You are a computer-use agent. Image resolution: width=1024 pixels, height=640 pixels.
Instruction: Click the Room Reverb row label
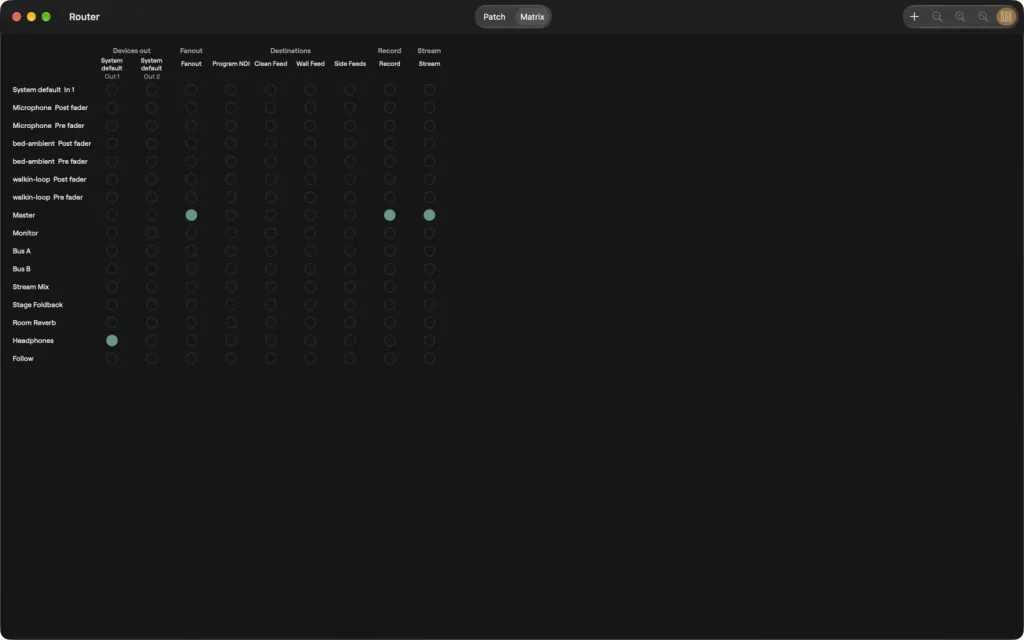pyautogui.click(x=34, y=323)
